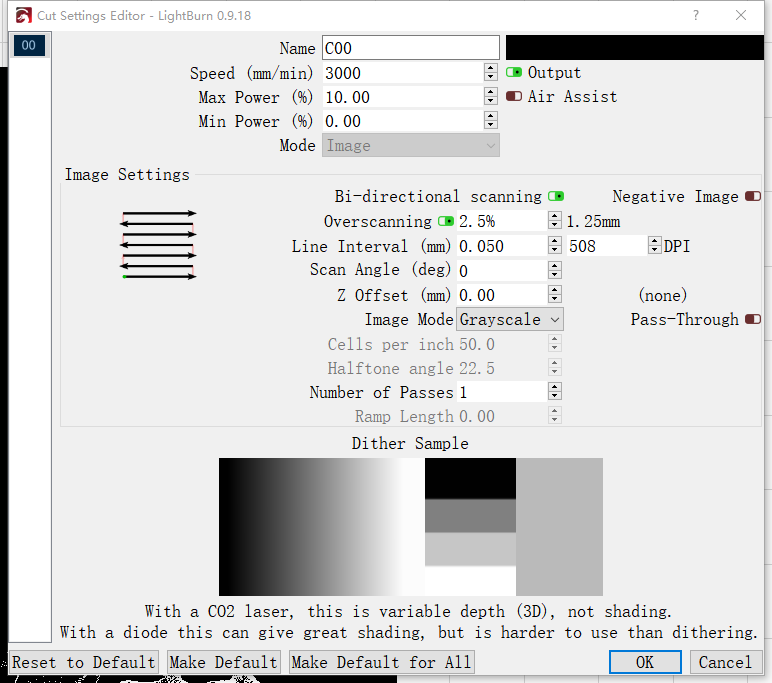Increase Max Power with the up arrow
This screenshot has height=683, width=772.
490,92
